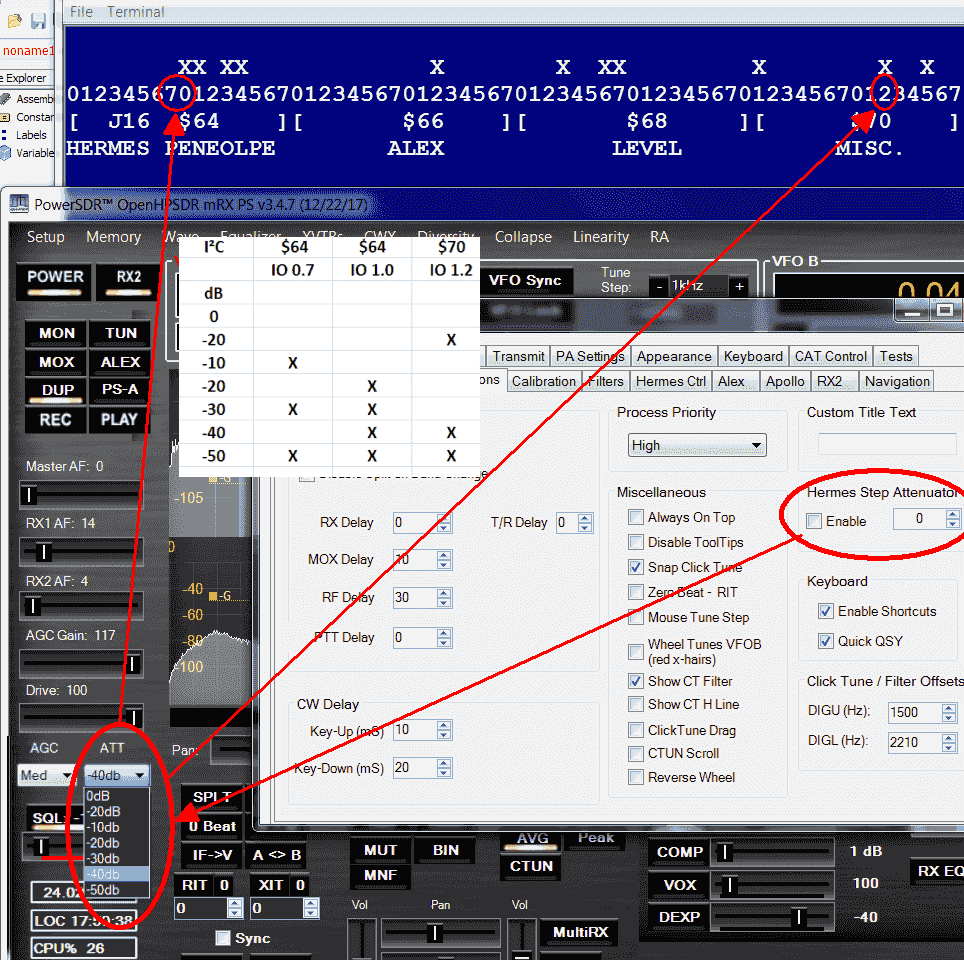964x960 pixels.
Task: Toggle the MON monitor button
Action: pyautogui.click(x=57, y=333)
